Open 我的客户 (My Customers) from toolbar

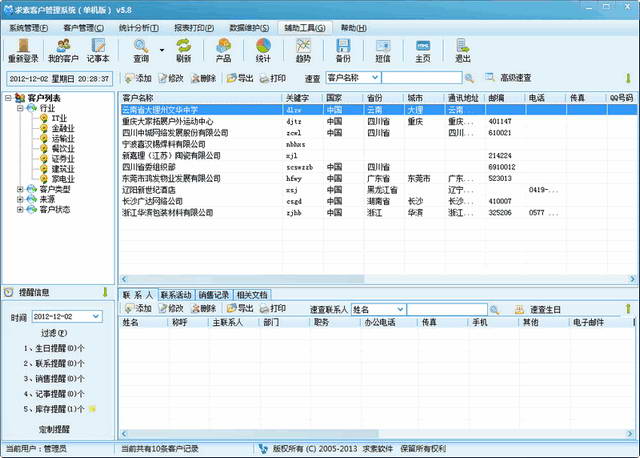click(x=64, y=50)
